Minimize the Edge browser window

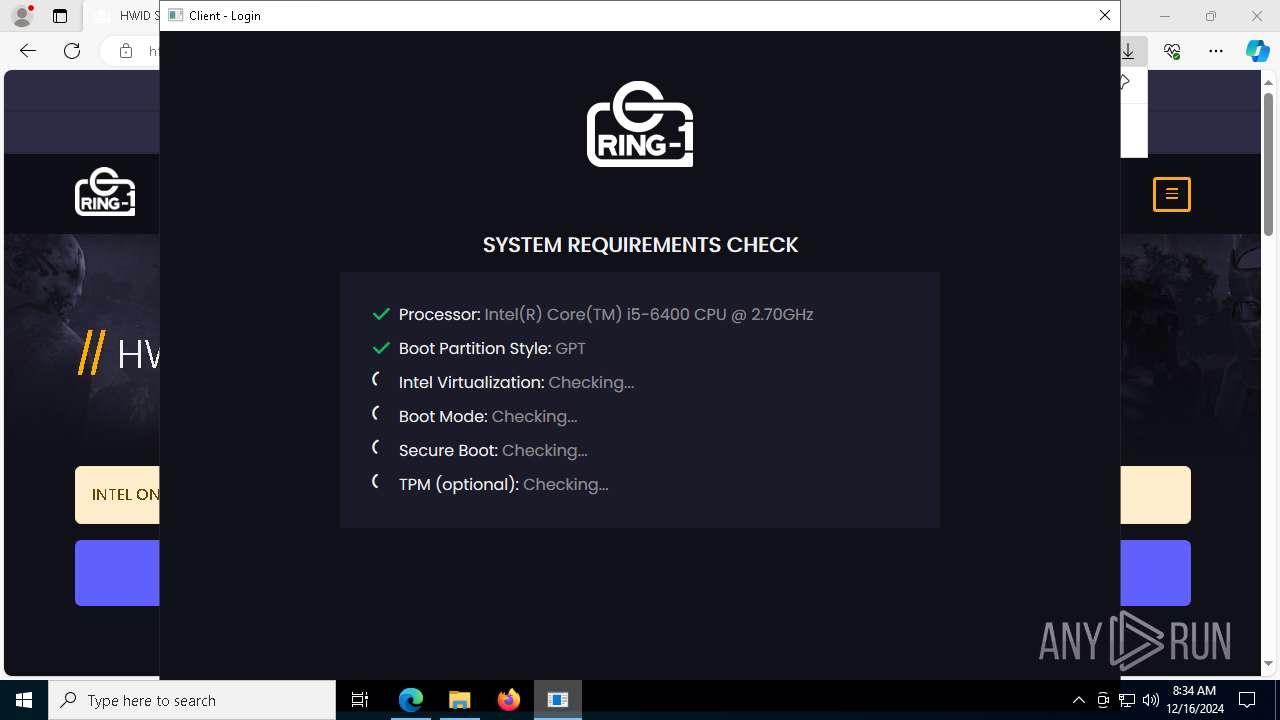pos(1165,16)
